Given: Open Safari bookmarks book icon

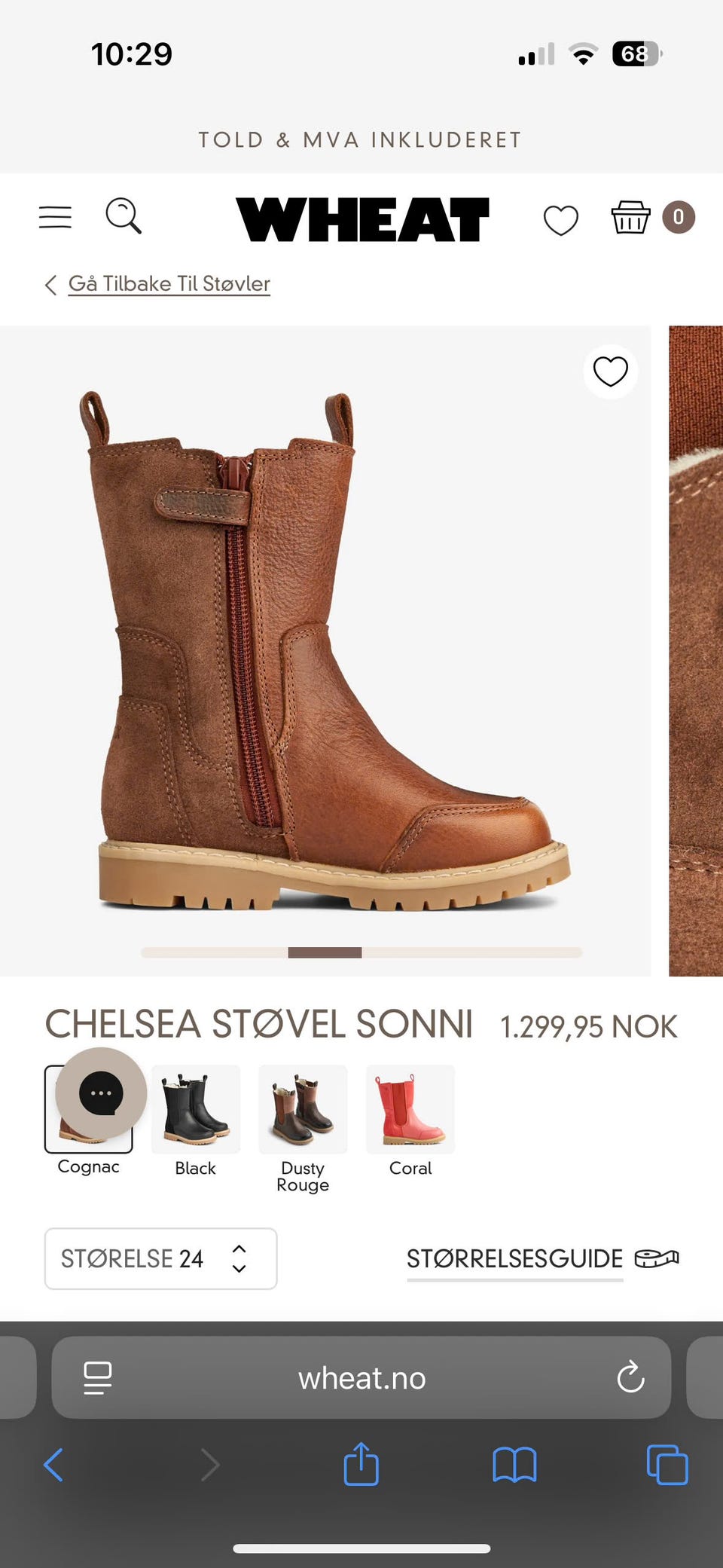Looking at the screenshot, I should (514, 1466).
